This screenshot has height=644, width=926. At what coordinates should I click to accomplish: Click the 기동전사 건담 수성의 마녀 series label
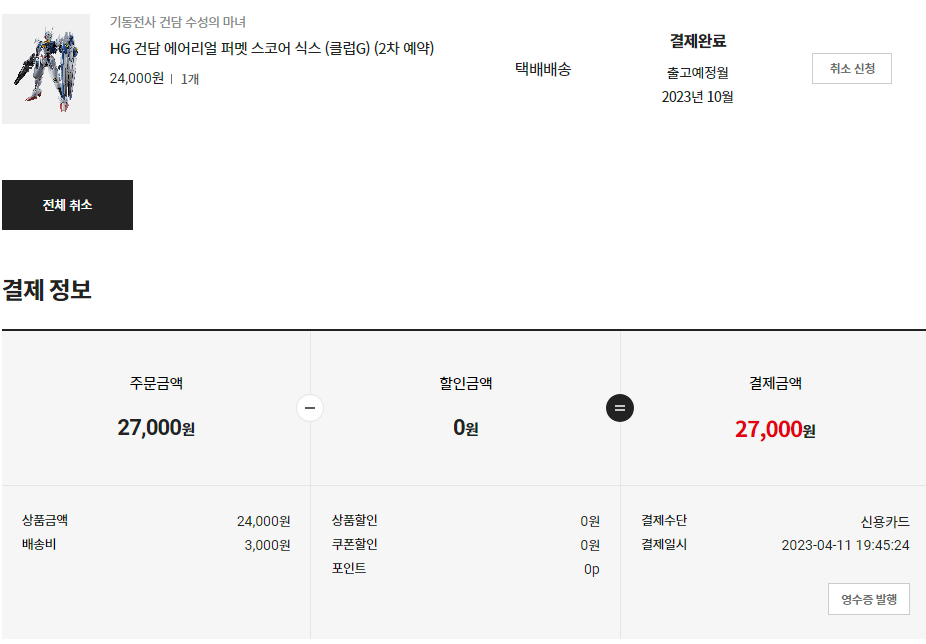(178, 22)
